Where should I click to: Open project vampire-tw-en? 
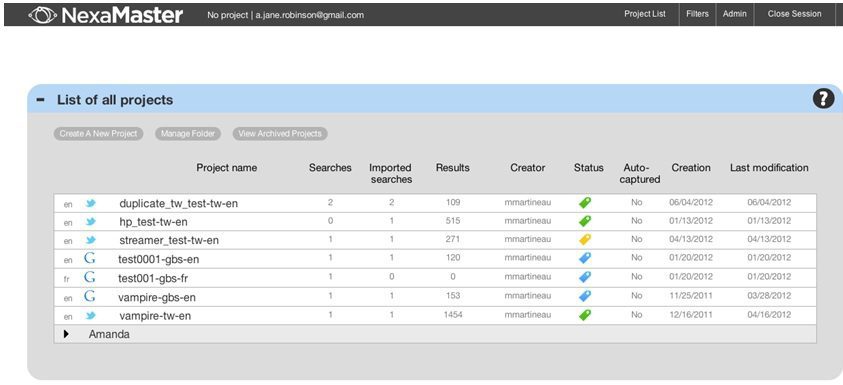(x=155, y=316)
